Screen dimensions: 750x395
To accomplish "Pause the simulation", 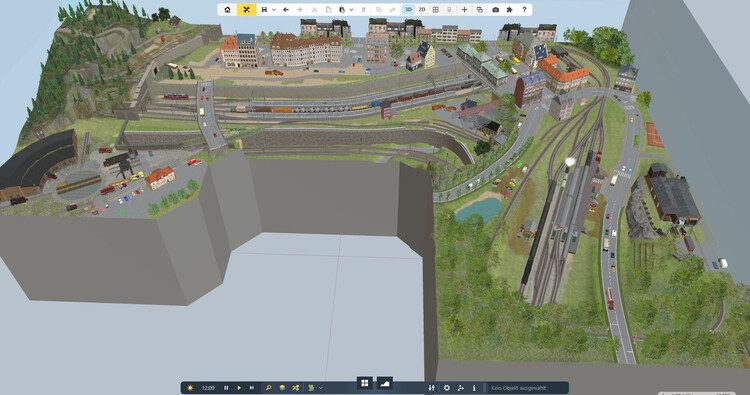I will [226, 388].
